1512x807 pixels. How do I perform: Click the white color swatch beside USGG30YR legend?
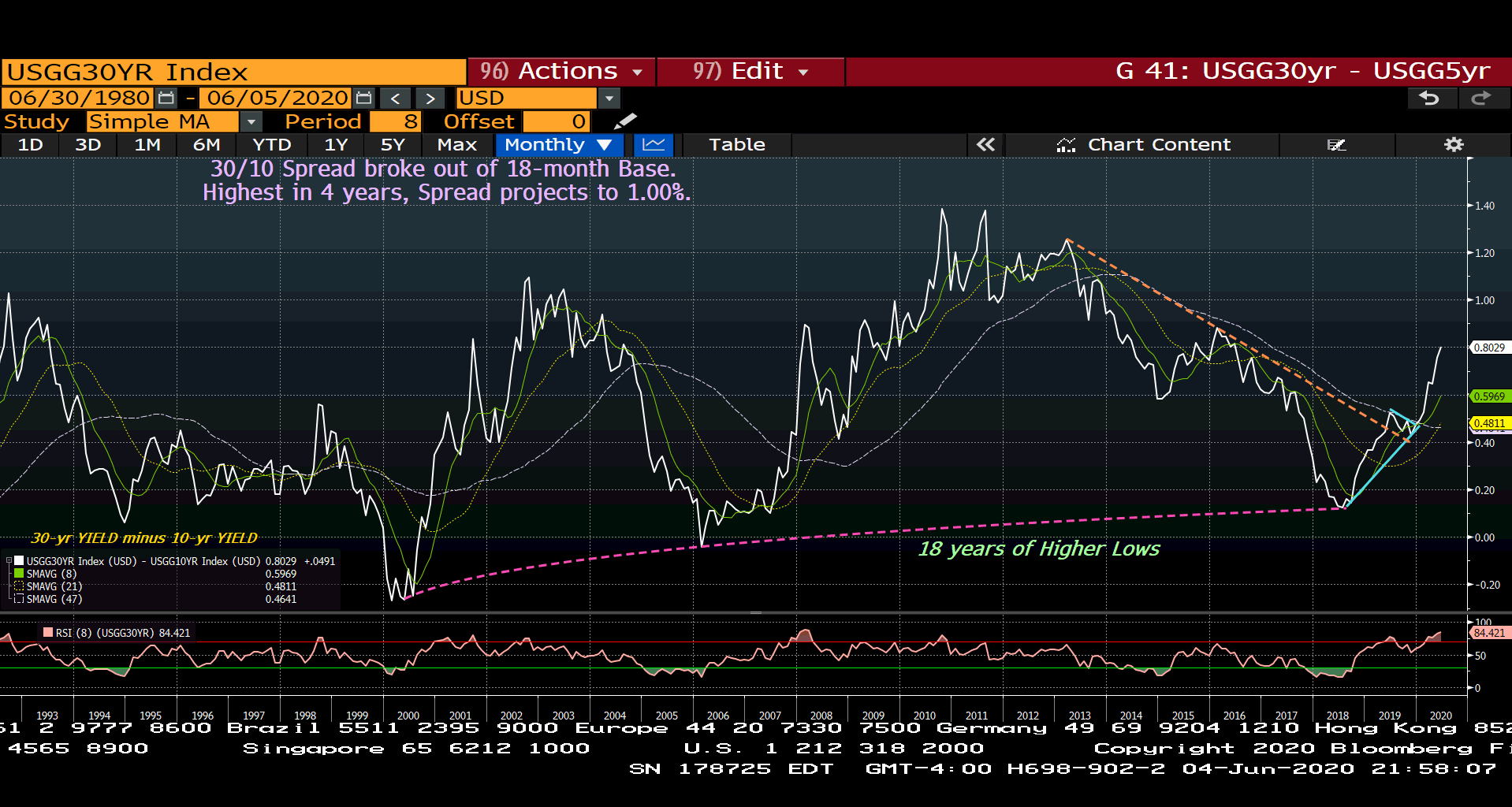coord(19,560)
